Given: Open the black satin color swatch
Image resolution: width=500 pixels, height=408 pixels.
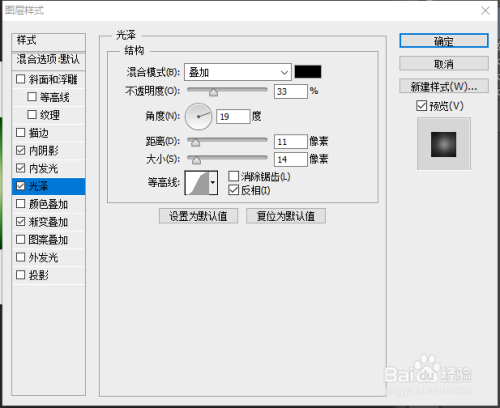Looking at the screenshot, I should (x=308, y=72).
